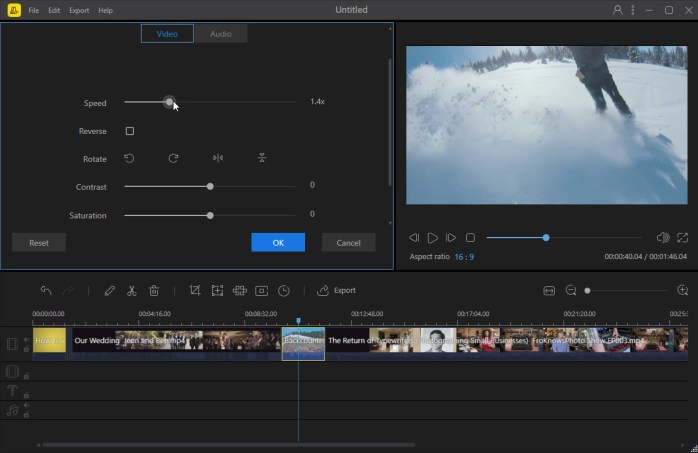Select the Zoom frame tool icon

click(x=217, y=291)
